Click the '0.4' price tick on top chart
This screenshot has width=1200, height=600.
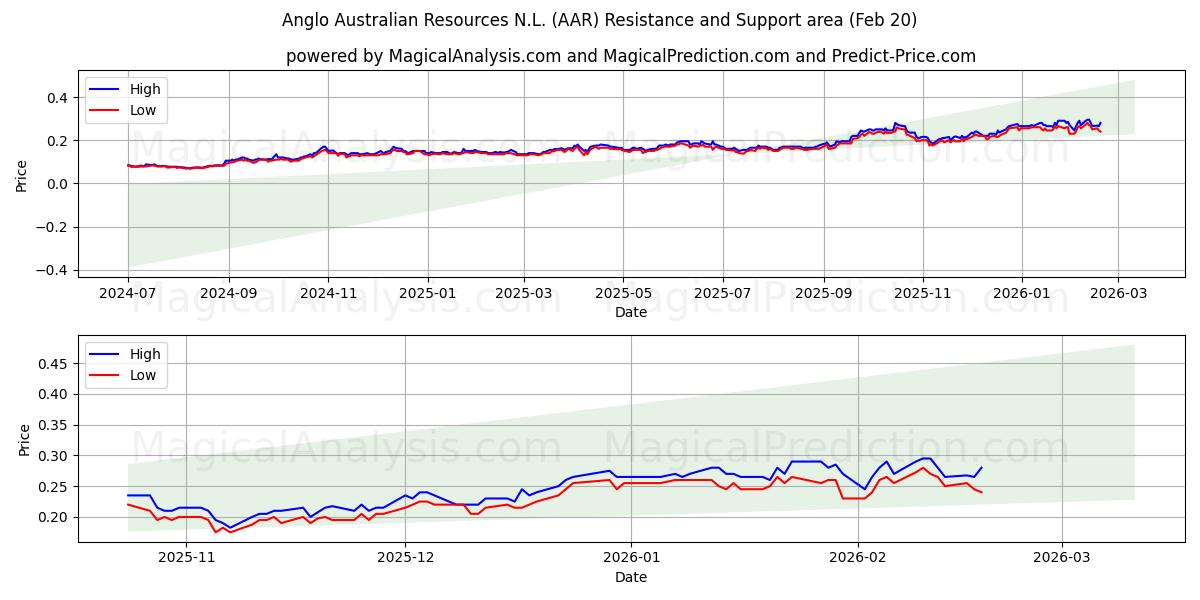point(59,98)
